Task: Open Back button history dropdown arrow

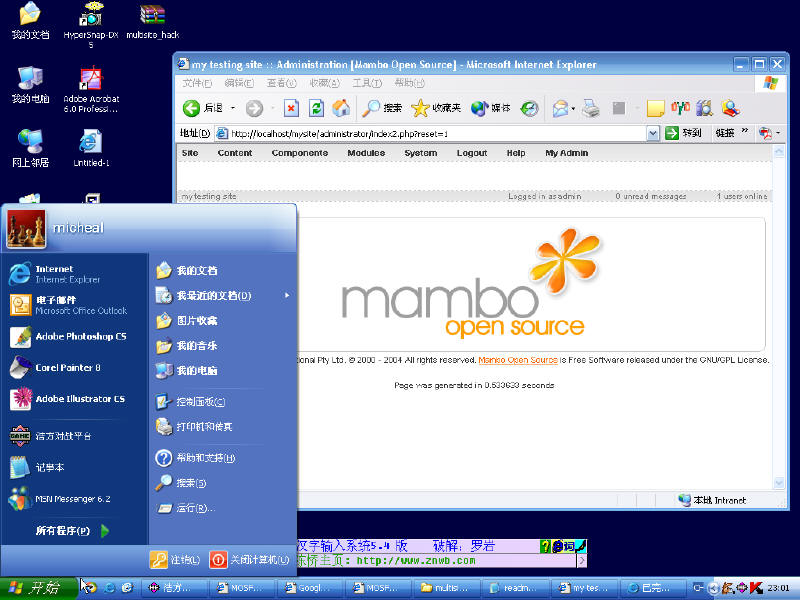Action: (233, 108)
